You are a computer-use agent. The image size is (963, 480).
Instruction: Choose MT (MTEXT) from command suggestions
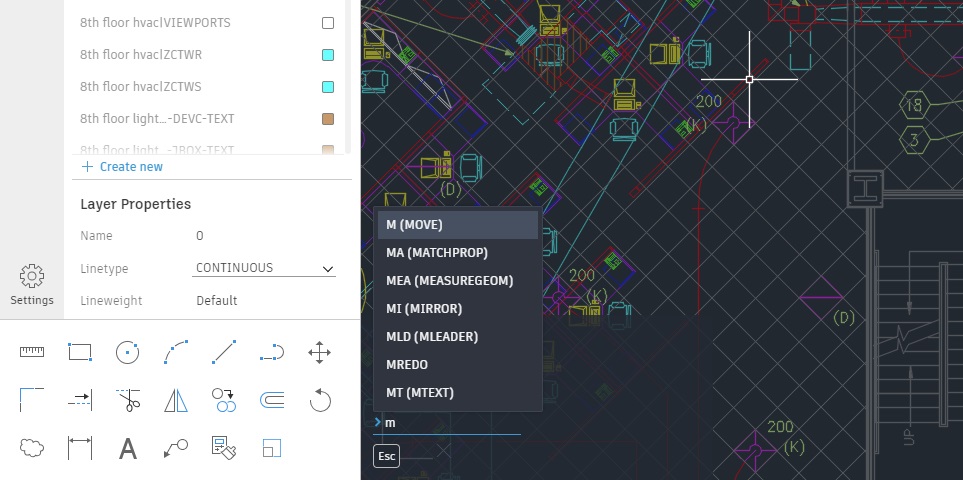458,392
